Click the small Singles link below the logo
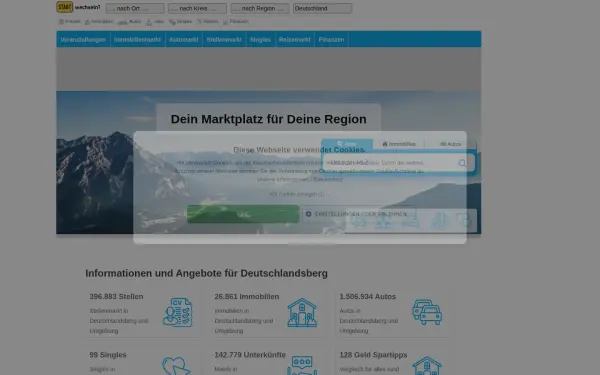600x375 pixels. (x=180, y=21)
